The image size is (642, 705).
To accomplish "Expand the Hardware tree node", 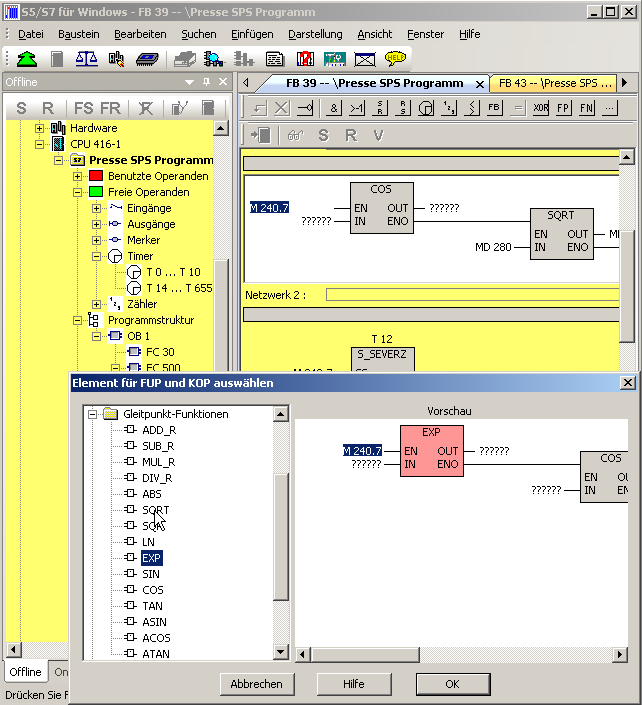I will pyautogui.click(x=40, y=128).
